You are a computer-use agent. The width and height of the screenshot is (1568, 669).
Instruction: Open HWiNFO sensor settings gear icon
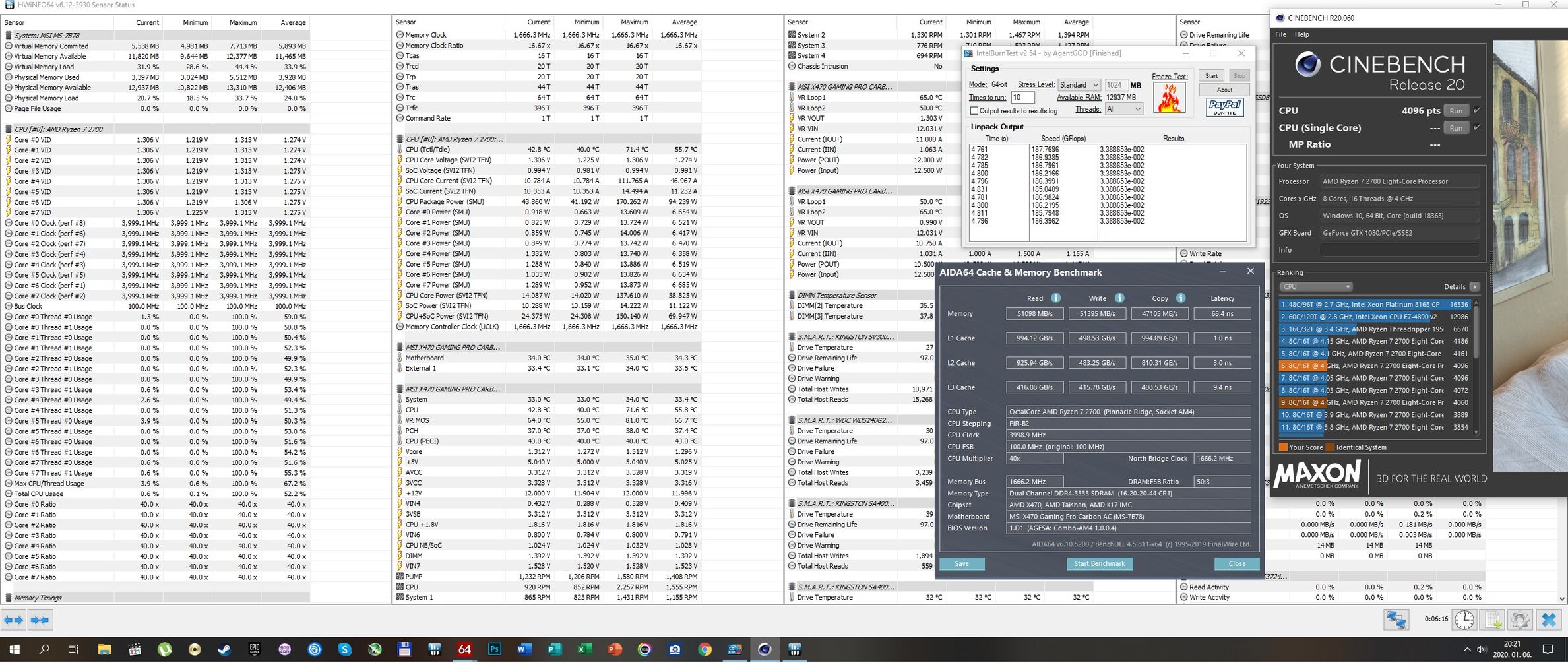point(1520,620)
